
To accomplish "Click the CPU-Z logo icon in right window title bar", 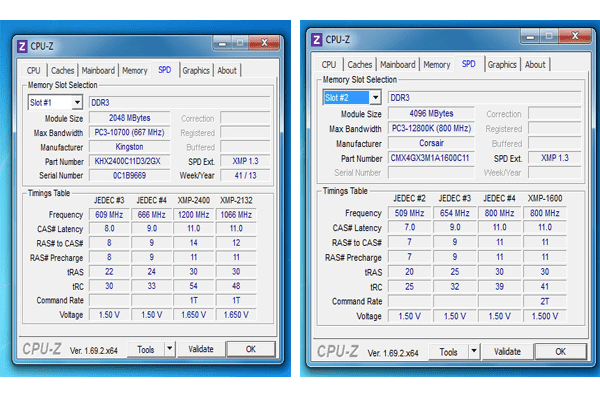I will click(x=316, y=39).
